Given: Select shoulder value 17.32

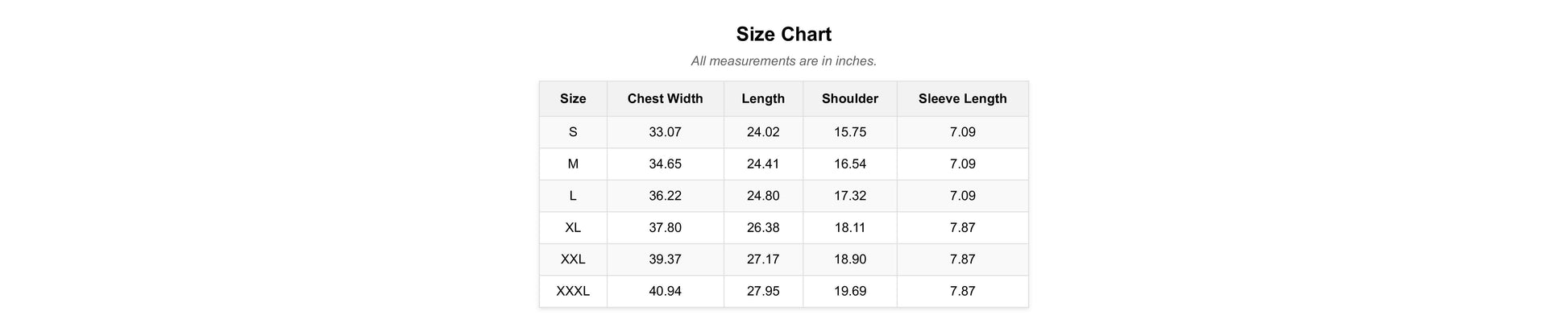Looking at the screenshot, I should pos(849,196).
